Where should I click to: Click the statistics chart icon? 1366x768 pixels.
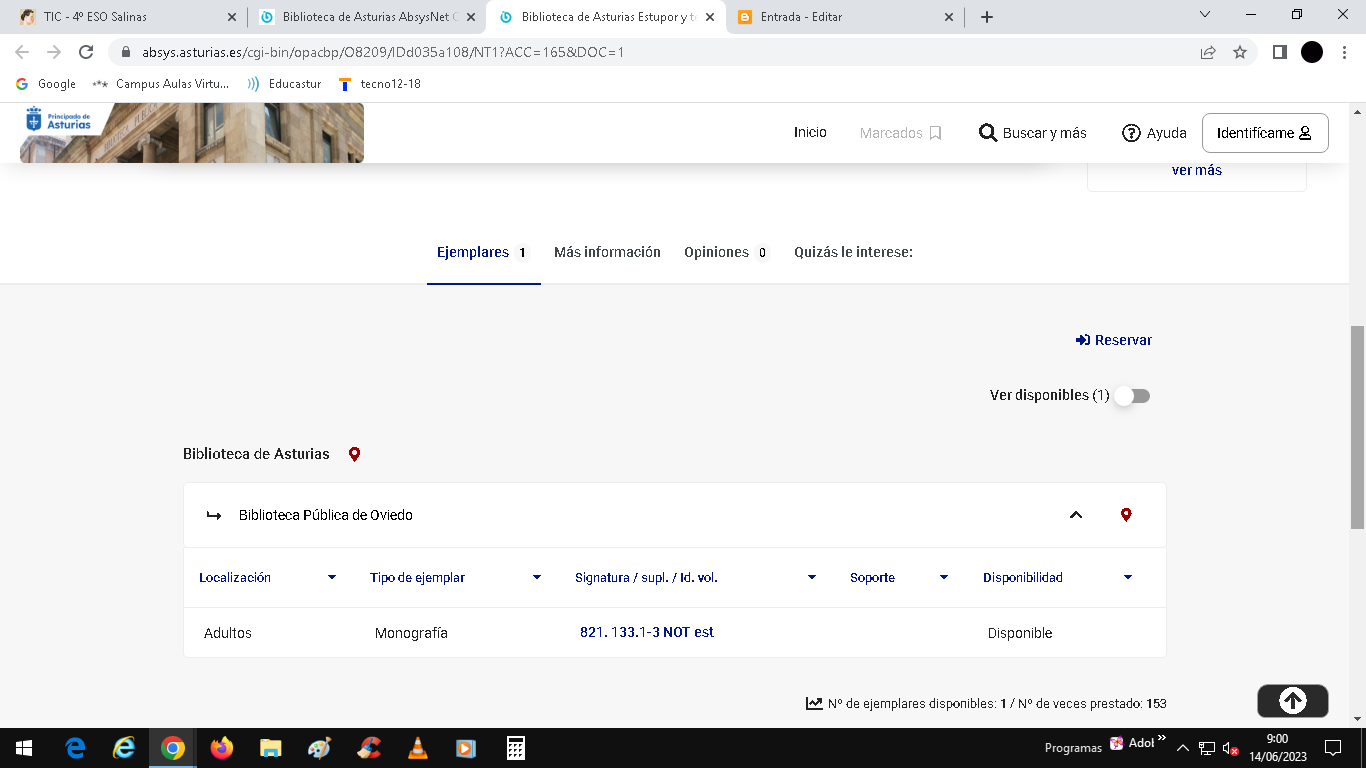814,704
